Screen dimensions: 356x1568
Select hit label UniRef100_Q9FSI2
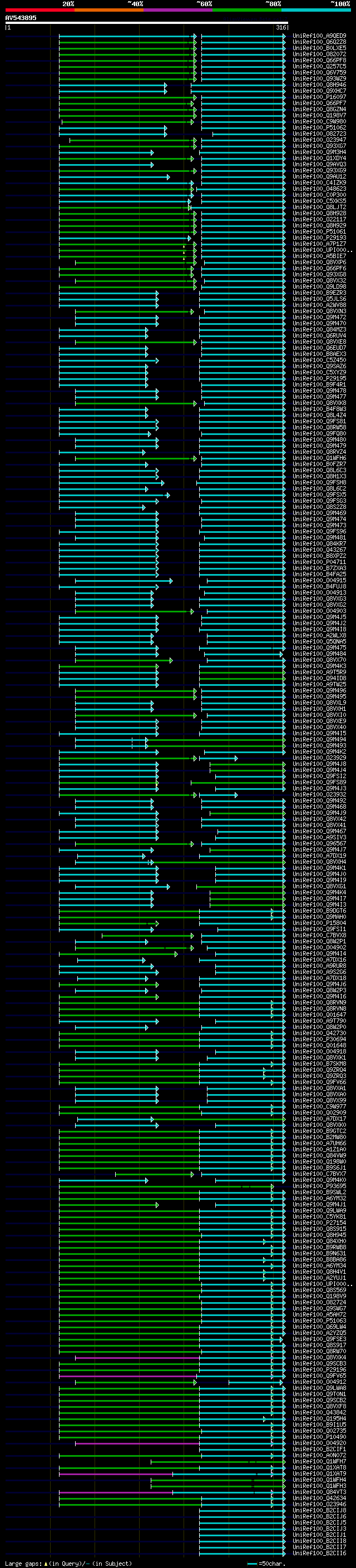319,776
